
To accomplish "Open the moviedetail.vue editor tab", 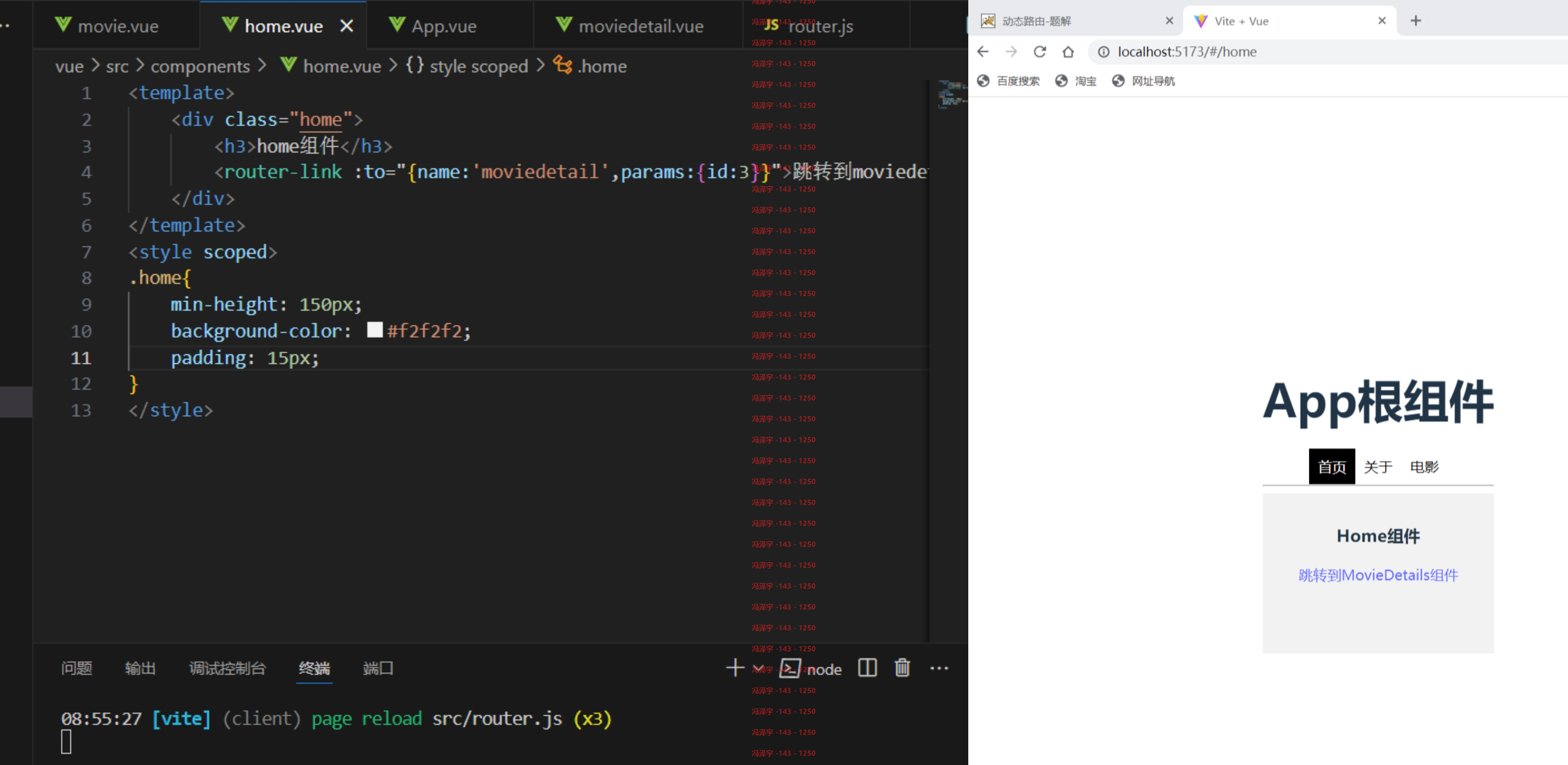I will 638,25.
